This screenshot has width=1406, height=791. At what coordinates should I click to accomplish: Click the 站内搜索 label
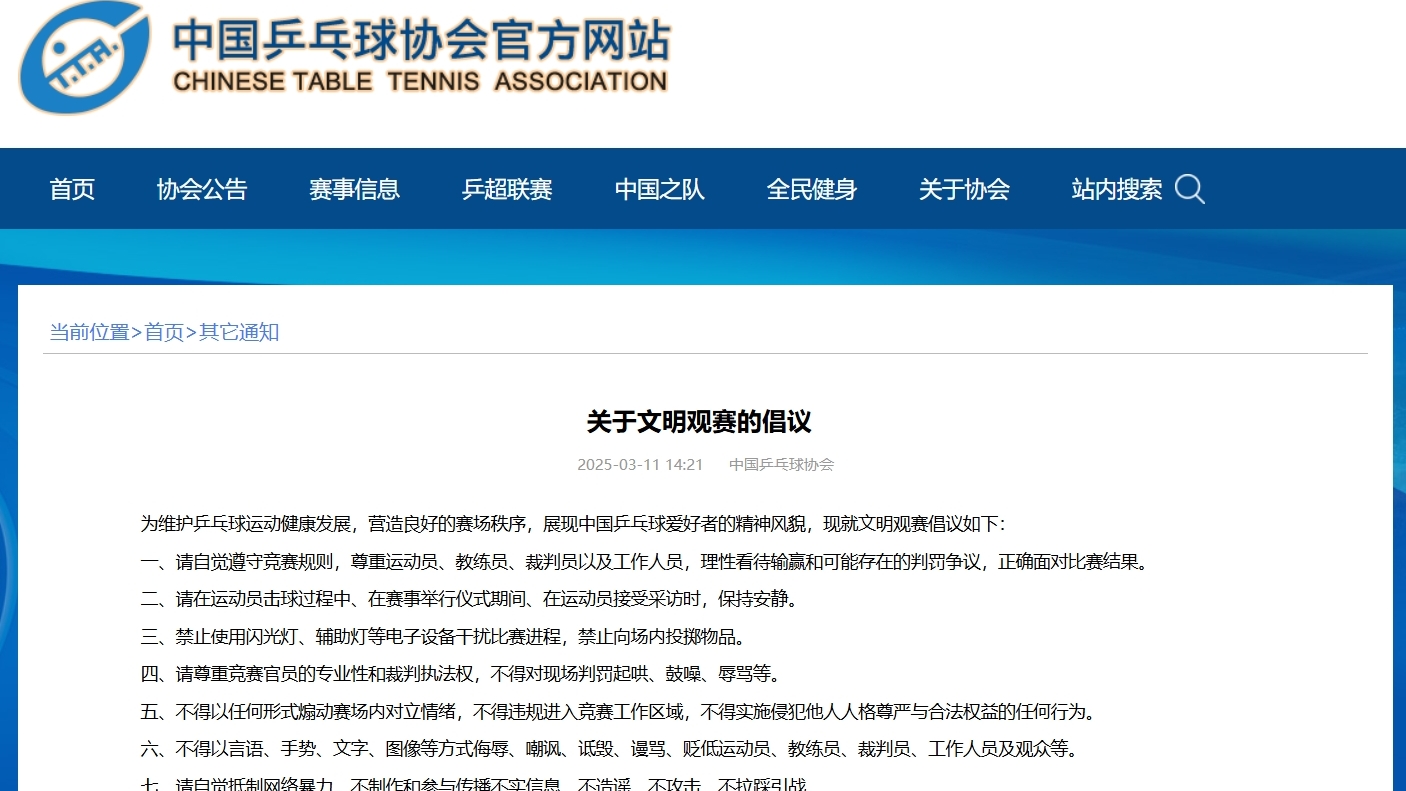[1116, 189]
